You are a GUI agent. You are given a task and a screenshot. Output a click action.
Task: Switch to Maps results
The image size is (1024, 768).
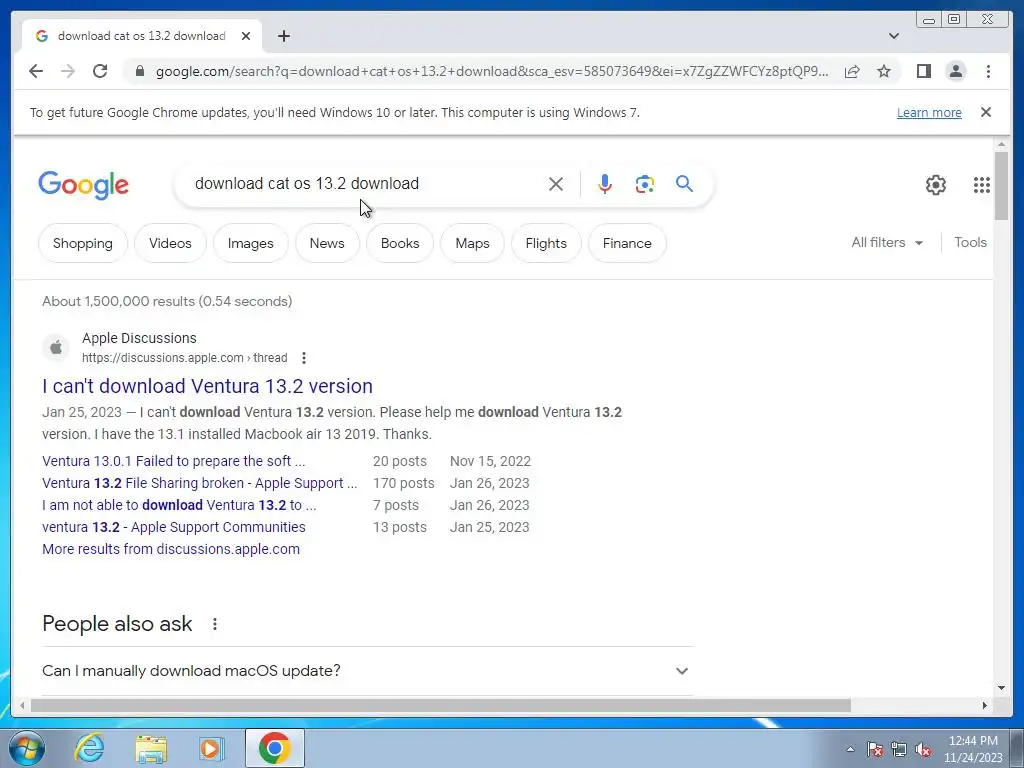[x=472, y=243]
